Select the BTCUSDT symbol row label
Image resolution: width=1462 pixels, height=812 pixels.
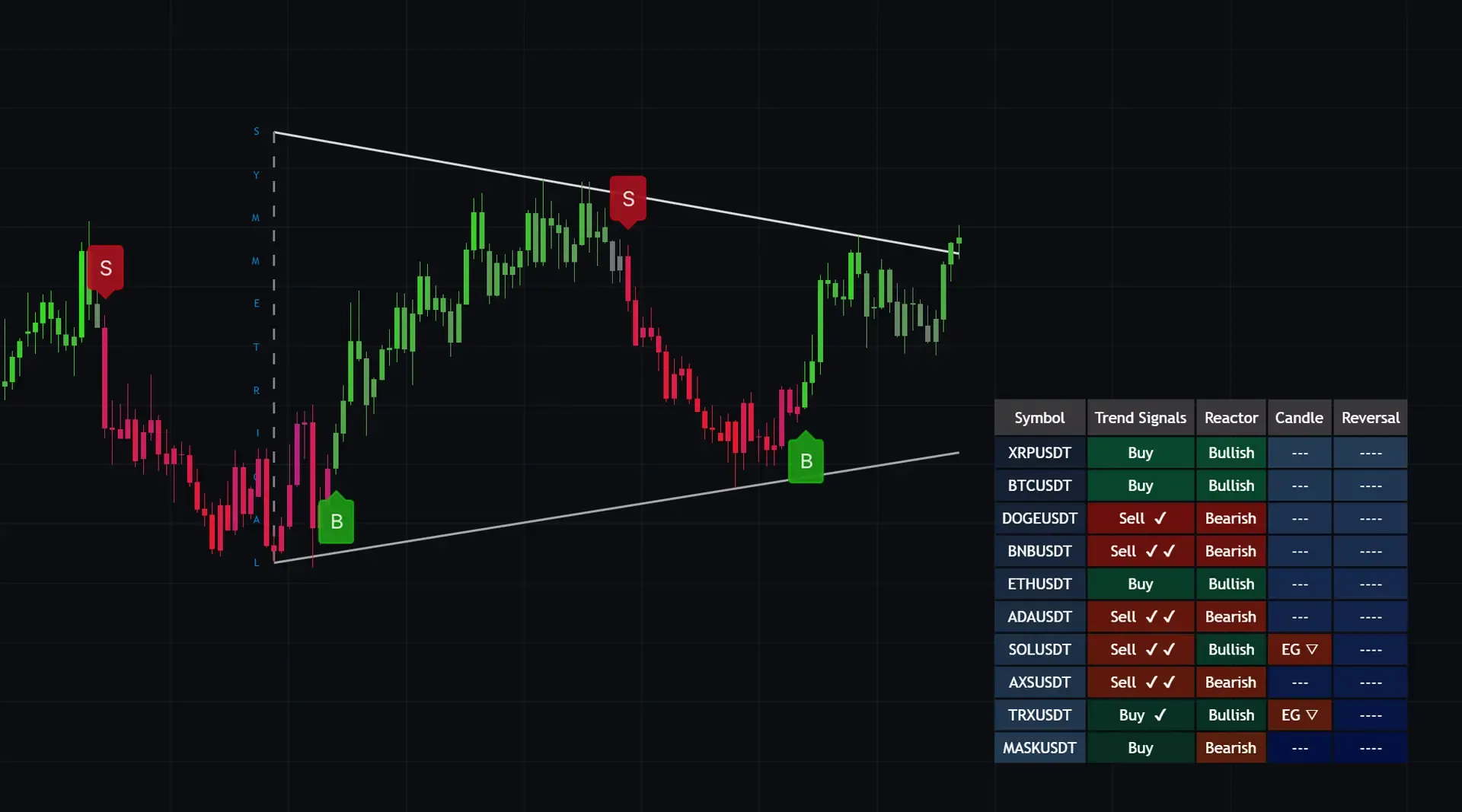[x=1039, y=486]
